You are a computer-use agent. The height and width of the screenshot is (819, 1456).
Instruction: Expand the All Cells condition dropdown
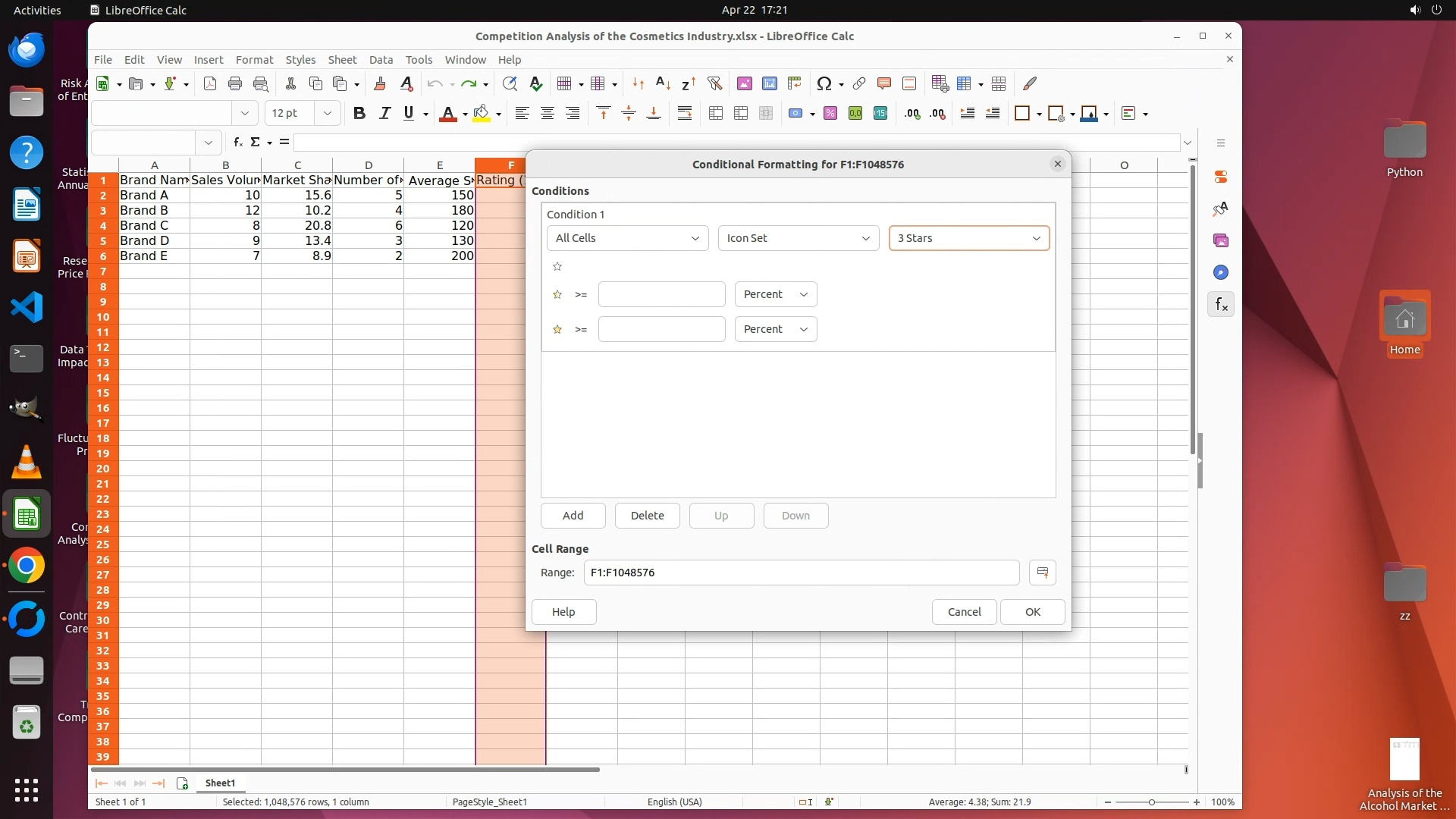coord(627,238)
